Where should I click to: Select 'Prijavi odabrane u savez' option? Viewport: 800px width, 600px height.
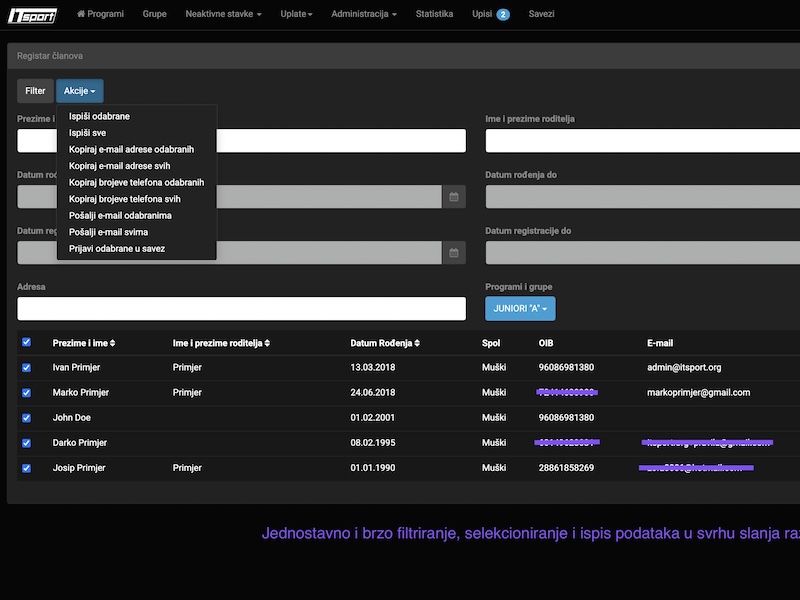pyautogui.click(x=117, y=248)
